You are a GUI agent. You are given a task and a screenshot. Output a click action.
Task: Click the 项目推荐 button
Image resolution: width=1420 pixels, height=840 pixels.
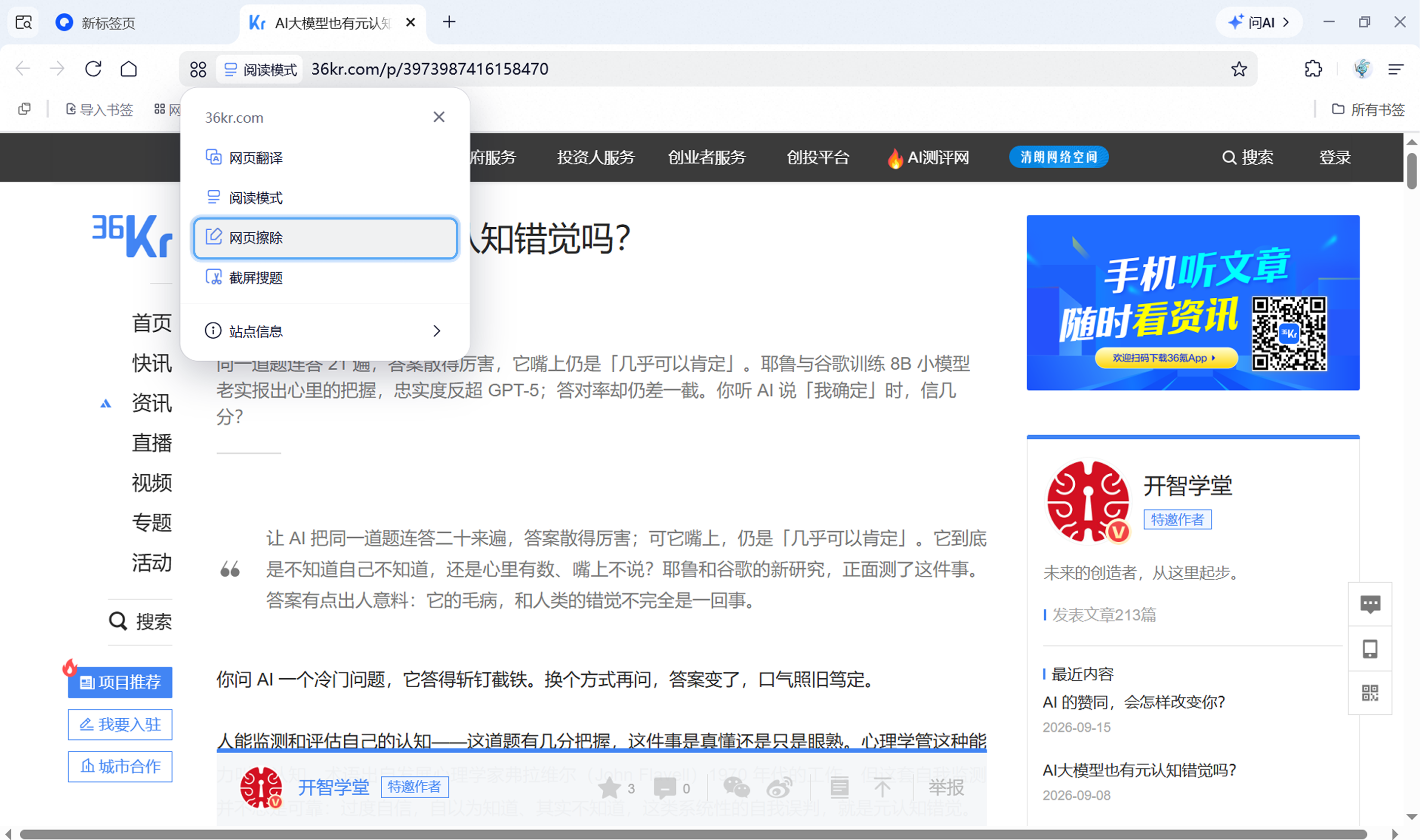click(x=120, y=682)
